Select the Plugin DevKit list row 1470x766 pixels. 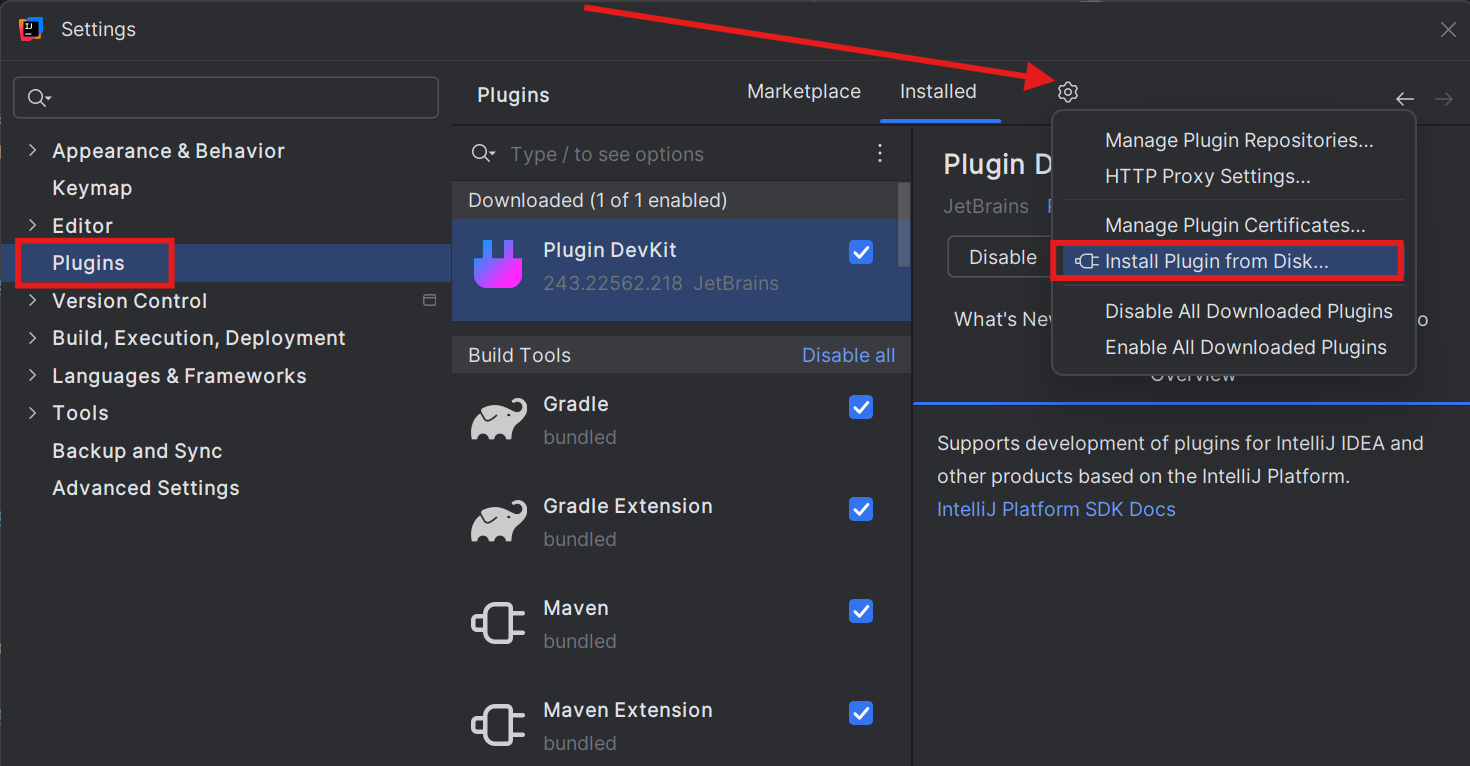tap(681, 270)
